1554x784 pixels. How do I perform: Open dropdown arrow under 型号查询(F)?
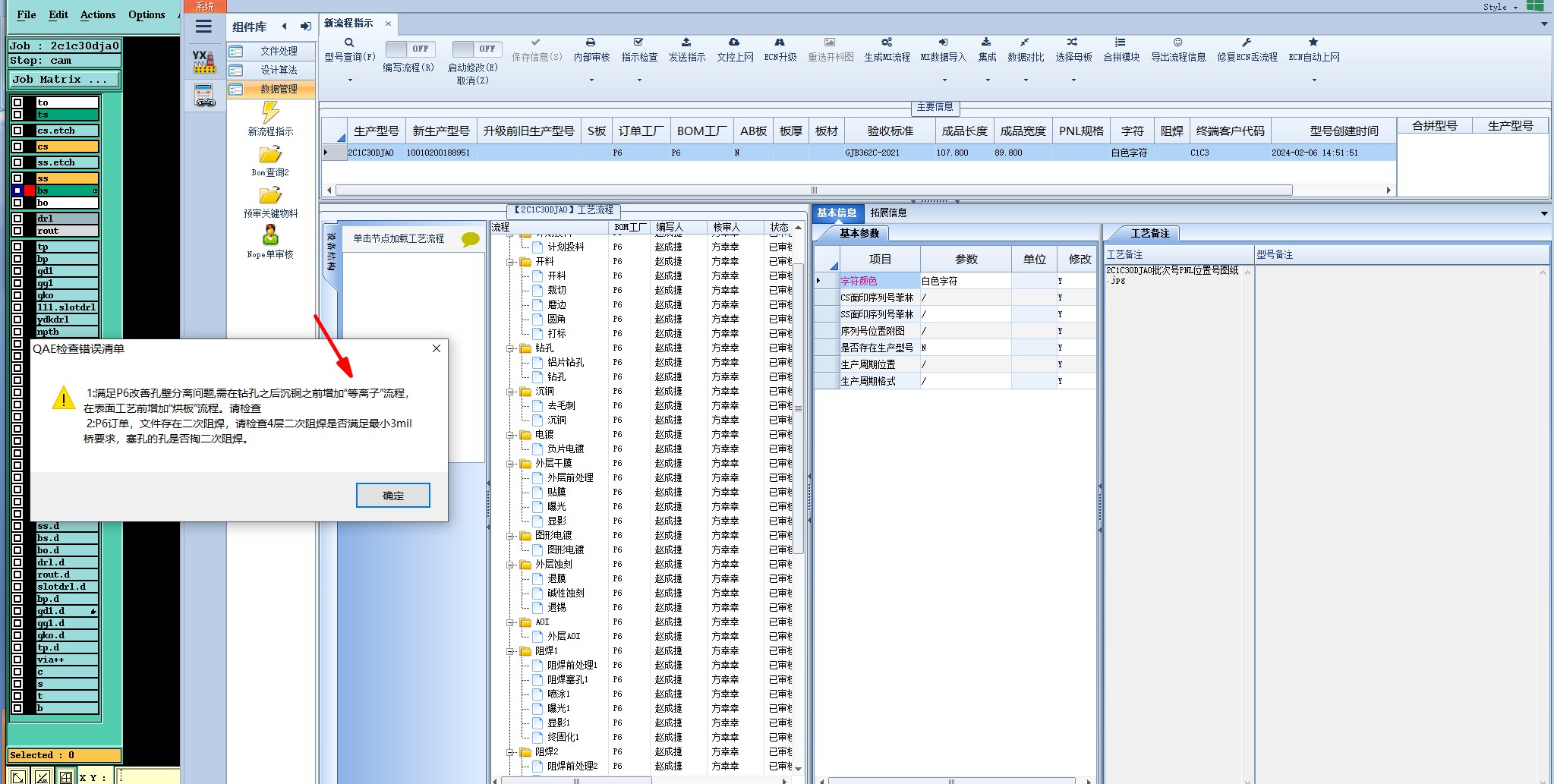[350, 80]
